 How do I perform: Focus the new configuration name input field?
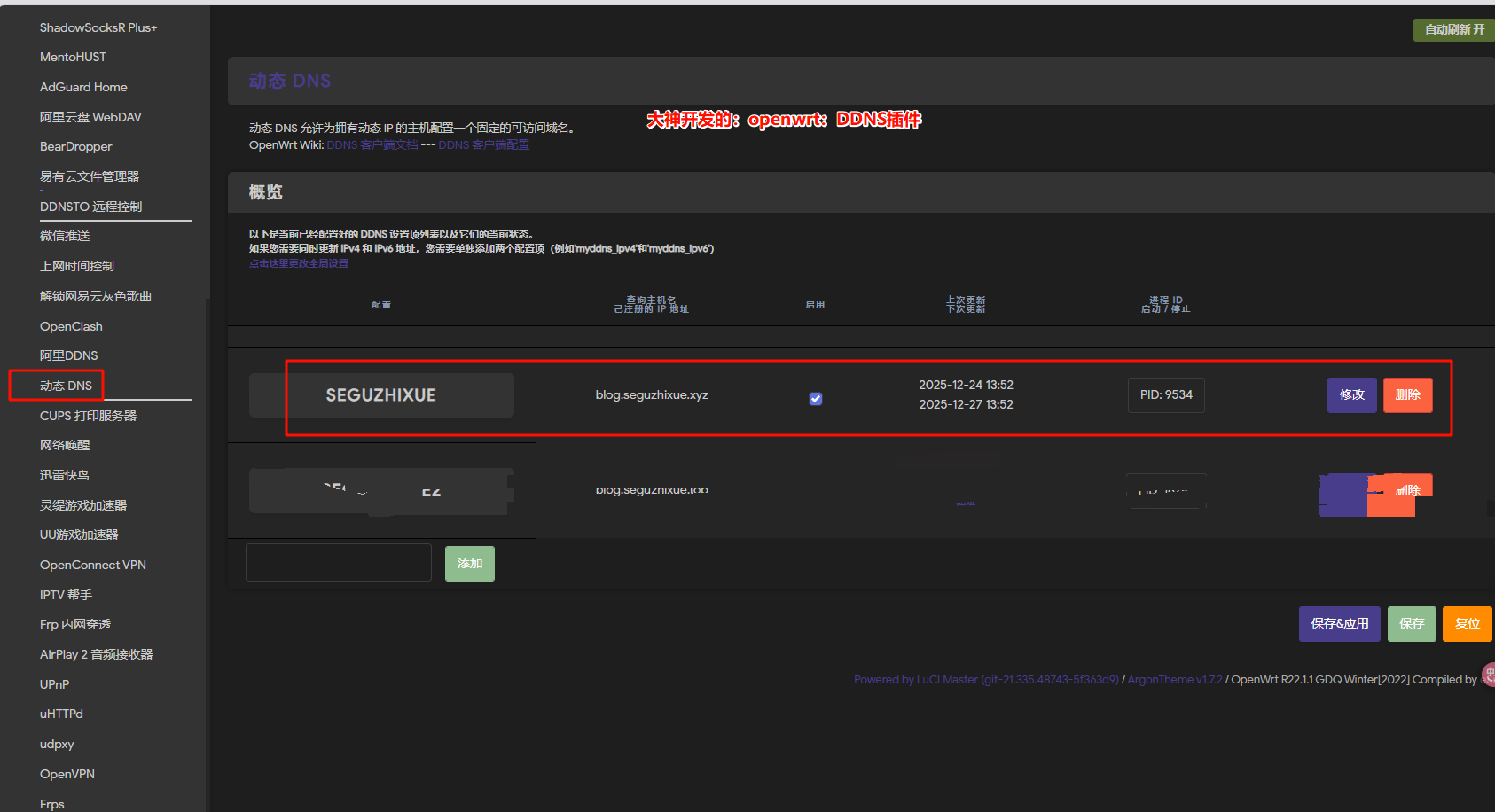[339, 563]
